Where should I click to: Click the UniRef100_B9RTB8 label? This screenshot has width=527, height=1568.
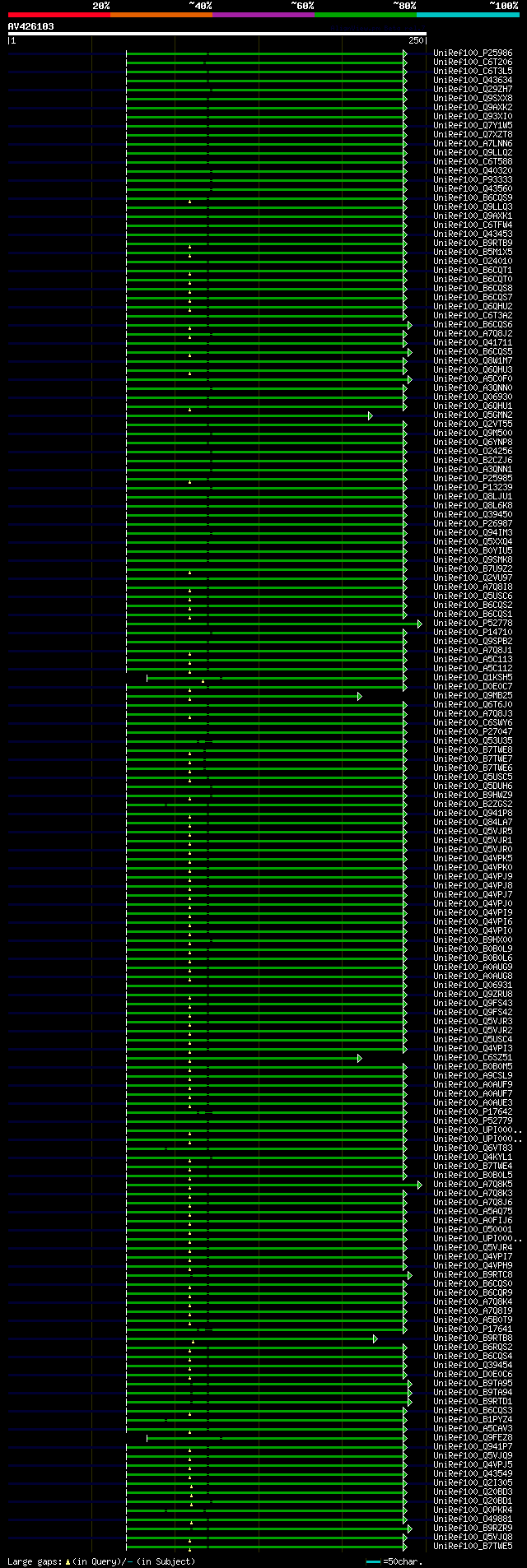pyautogui.click(x=473, y=1338)
